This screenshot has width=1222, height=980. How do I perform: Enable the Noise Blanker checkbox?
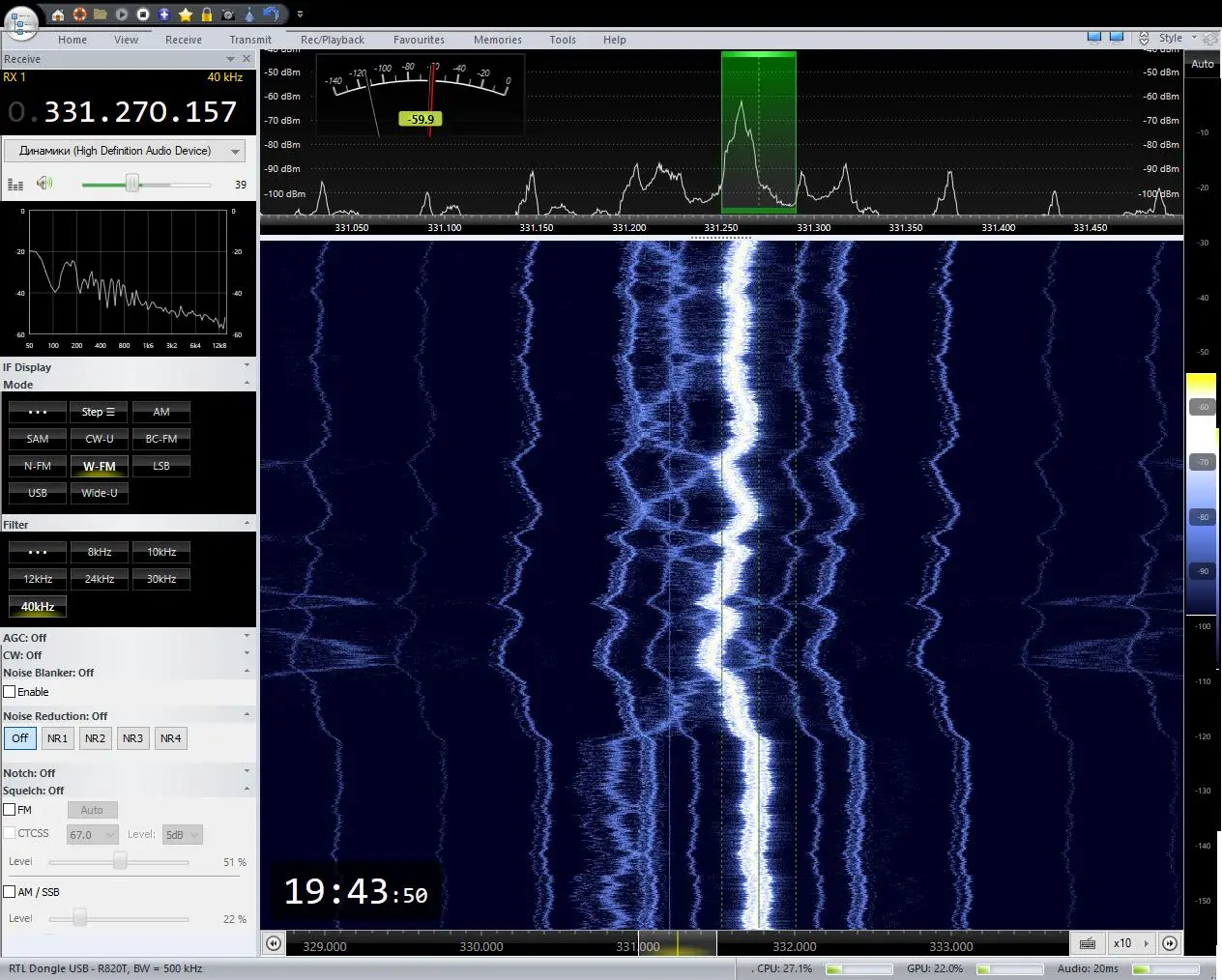(10, 692)
